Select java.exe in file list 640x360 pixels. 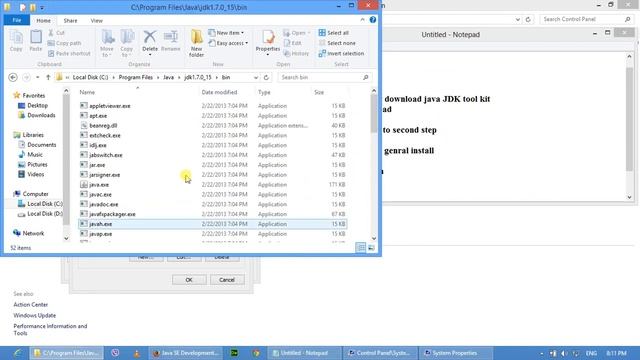[213, 184]
